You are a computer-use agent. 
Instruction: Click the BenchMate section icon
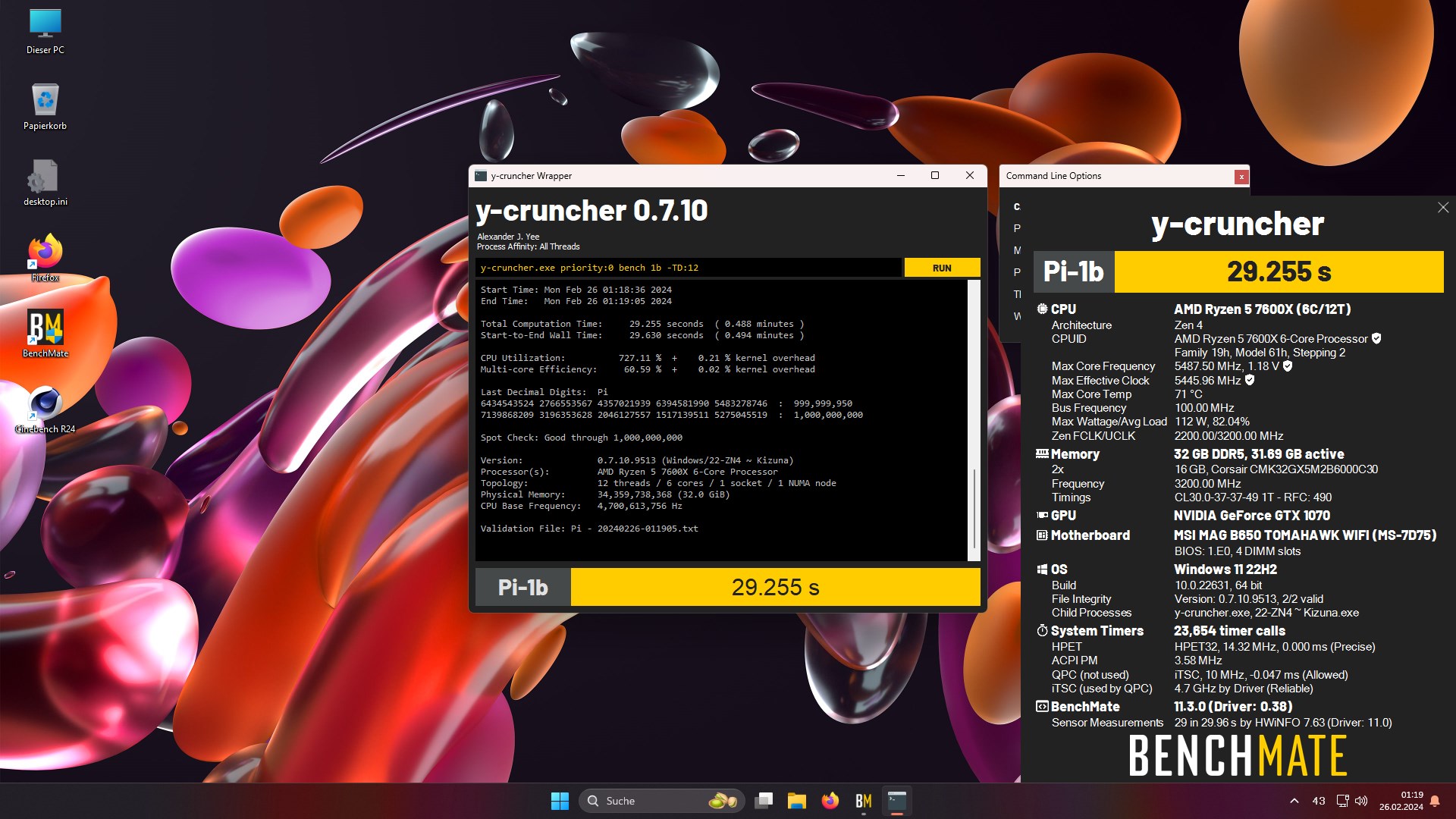point(1042,707)
